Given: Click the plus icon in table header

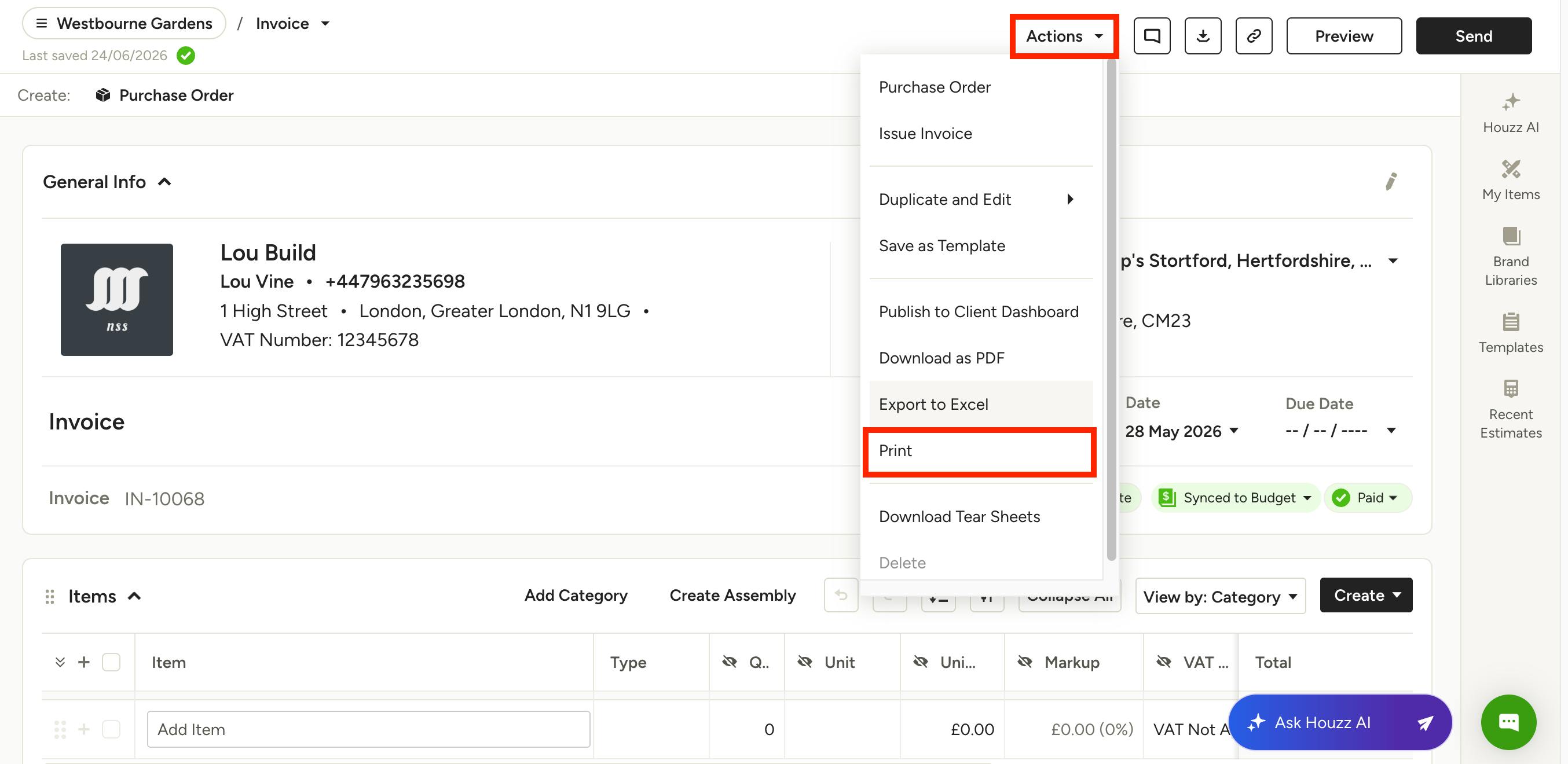Looking at the screenshot, I should click(84, 661).
